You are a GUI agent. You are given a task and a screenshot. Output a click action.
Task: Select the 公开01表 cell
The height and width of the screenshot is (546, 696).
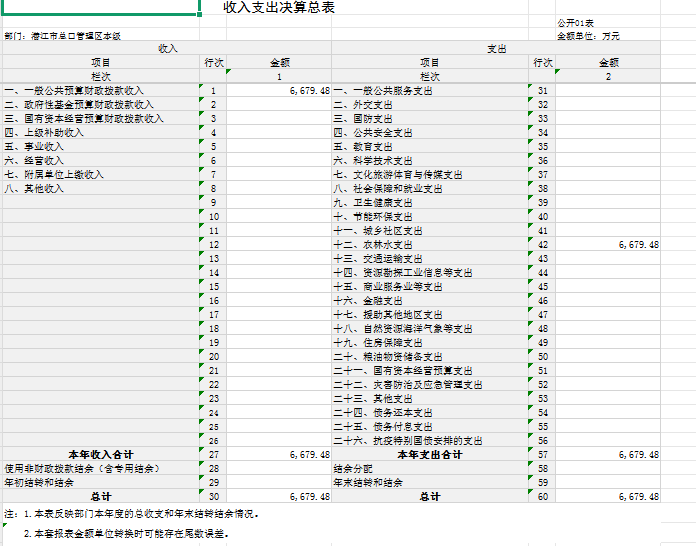click(x=575, y=22)
